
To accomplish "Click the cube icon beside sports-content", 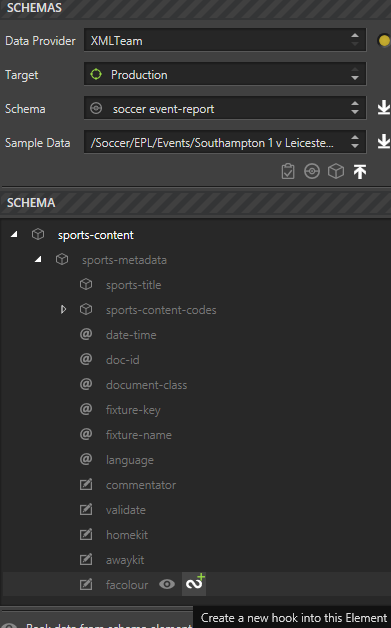I will point(38,234).
